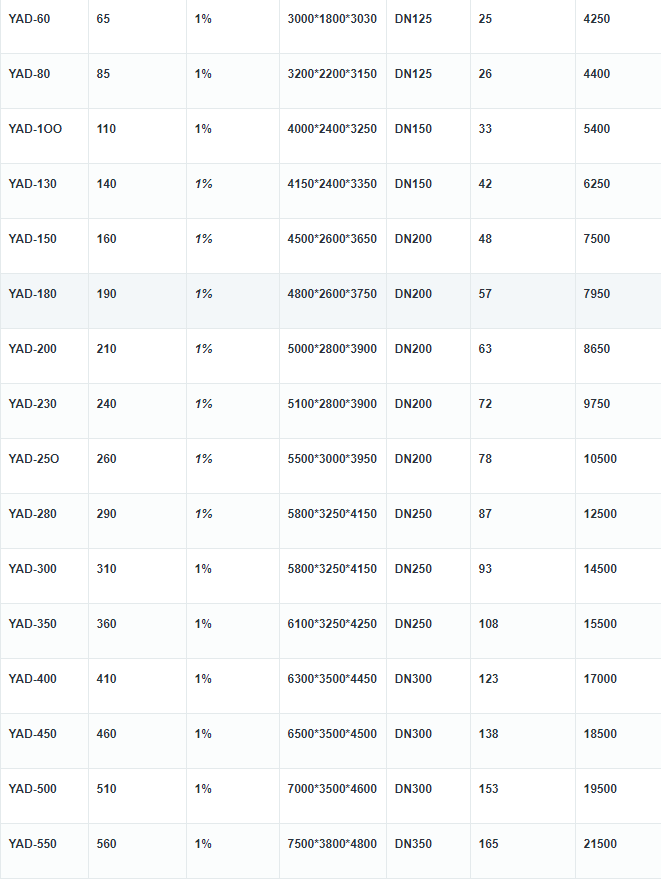
Task: Select the 1% cell in YAD-80 row
Action: (203, 74)
